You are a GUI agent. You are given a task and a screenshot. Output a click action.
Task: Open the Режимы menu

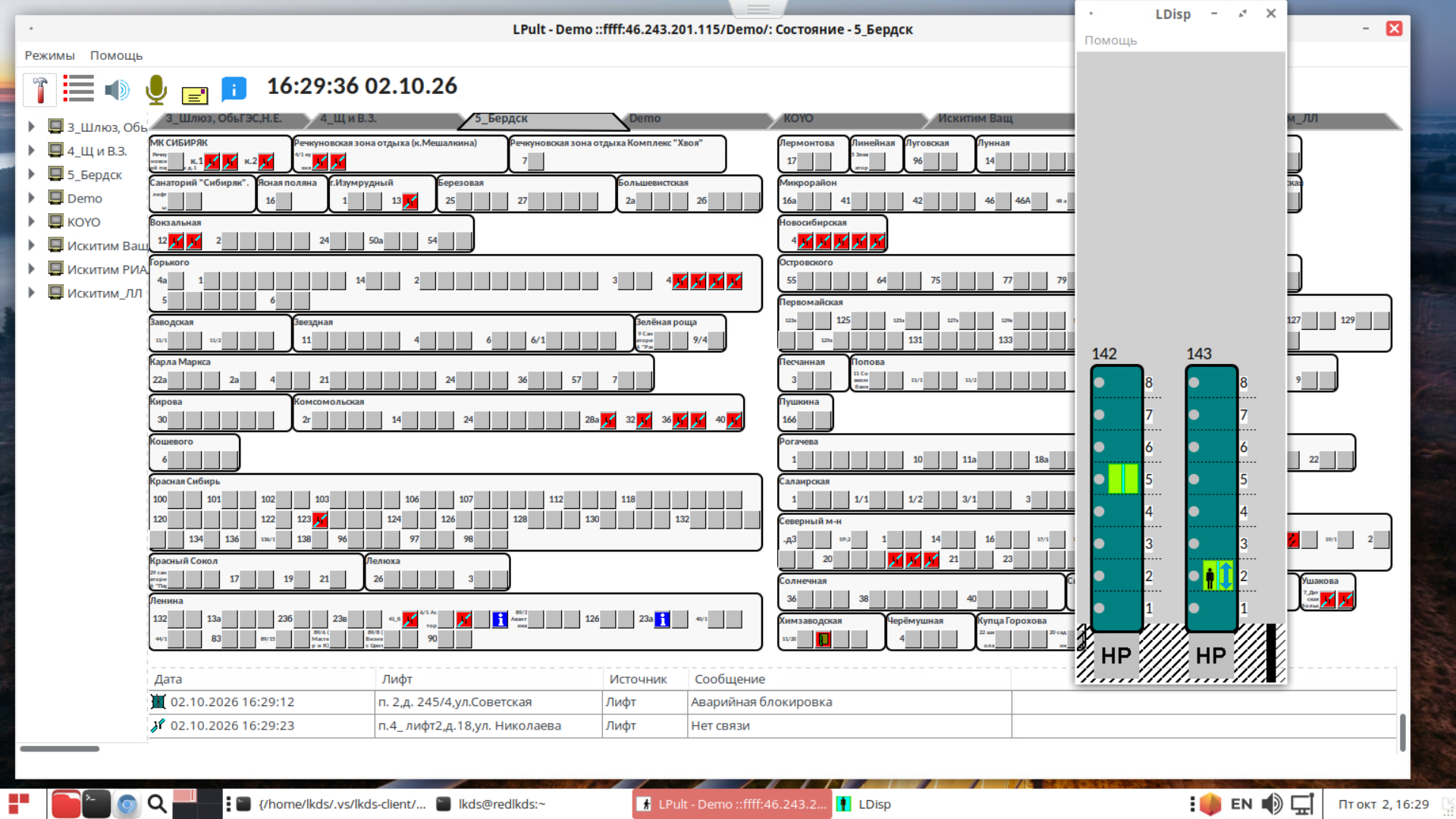pyautogui.click(x=49, y=55)
